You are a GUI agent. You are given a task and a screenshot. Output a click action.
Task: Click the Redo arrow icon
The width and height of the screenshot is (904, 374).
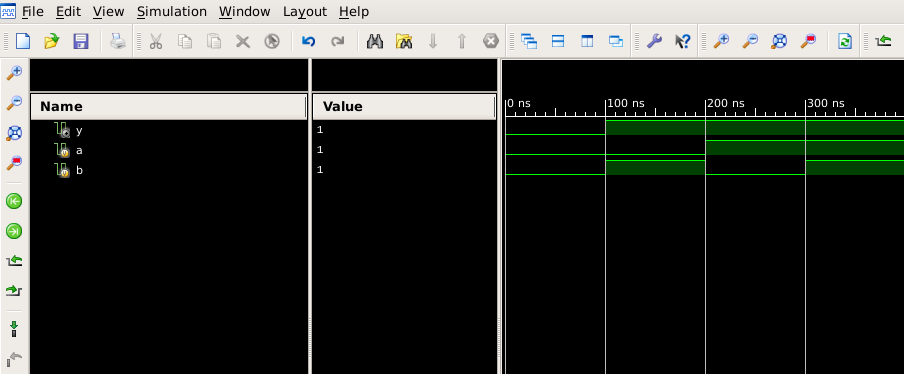pyautogui.click(x=338, y=41)
